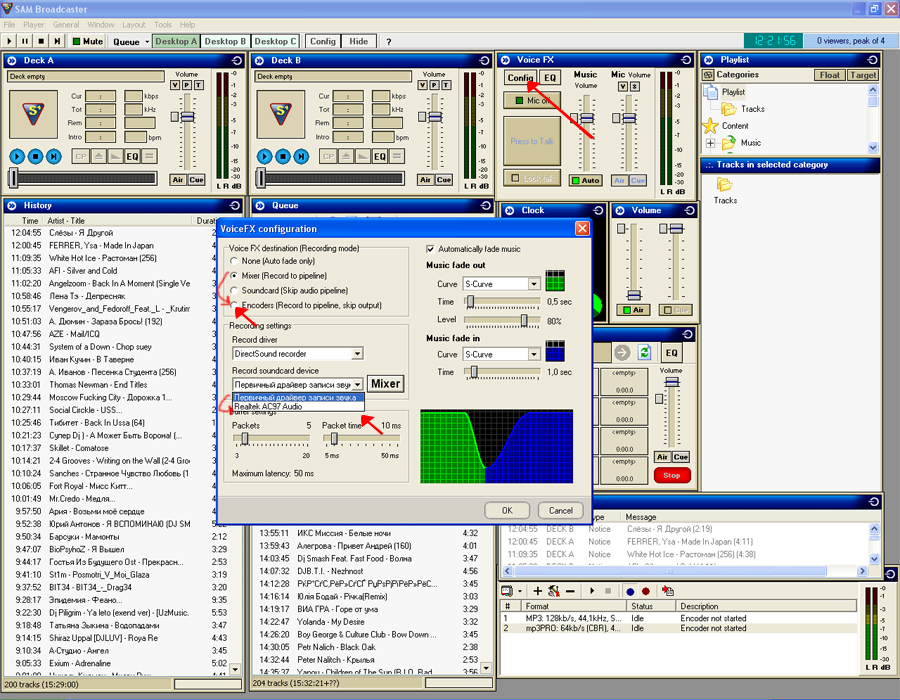Click the Mixer button in recording settings
The width and height of the screenshot is (900, 700).
coord(385,383)
